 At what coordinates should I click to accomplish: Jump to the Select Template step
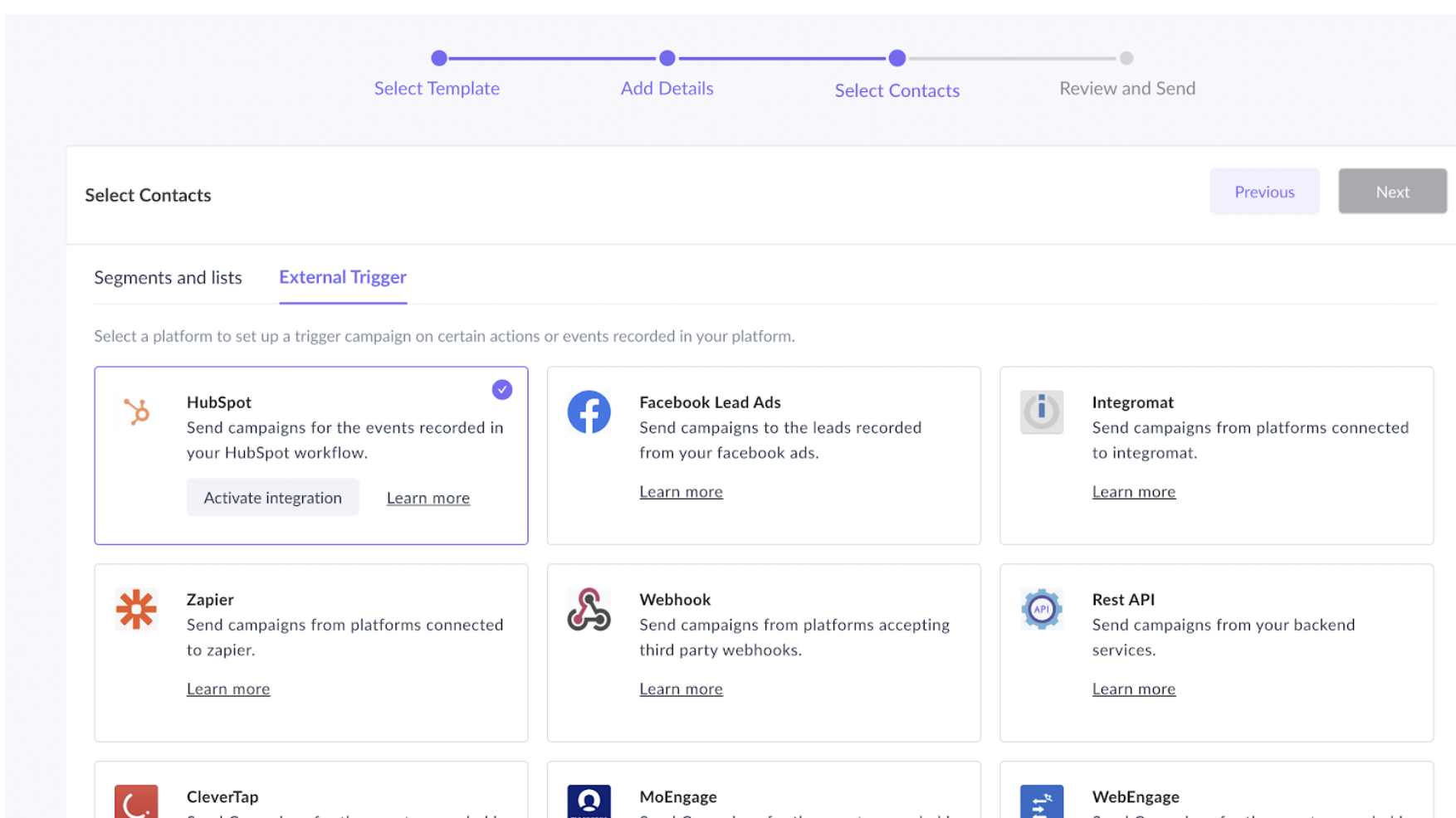437,88
